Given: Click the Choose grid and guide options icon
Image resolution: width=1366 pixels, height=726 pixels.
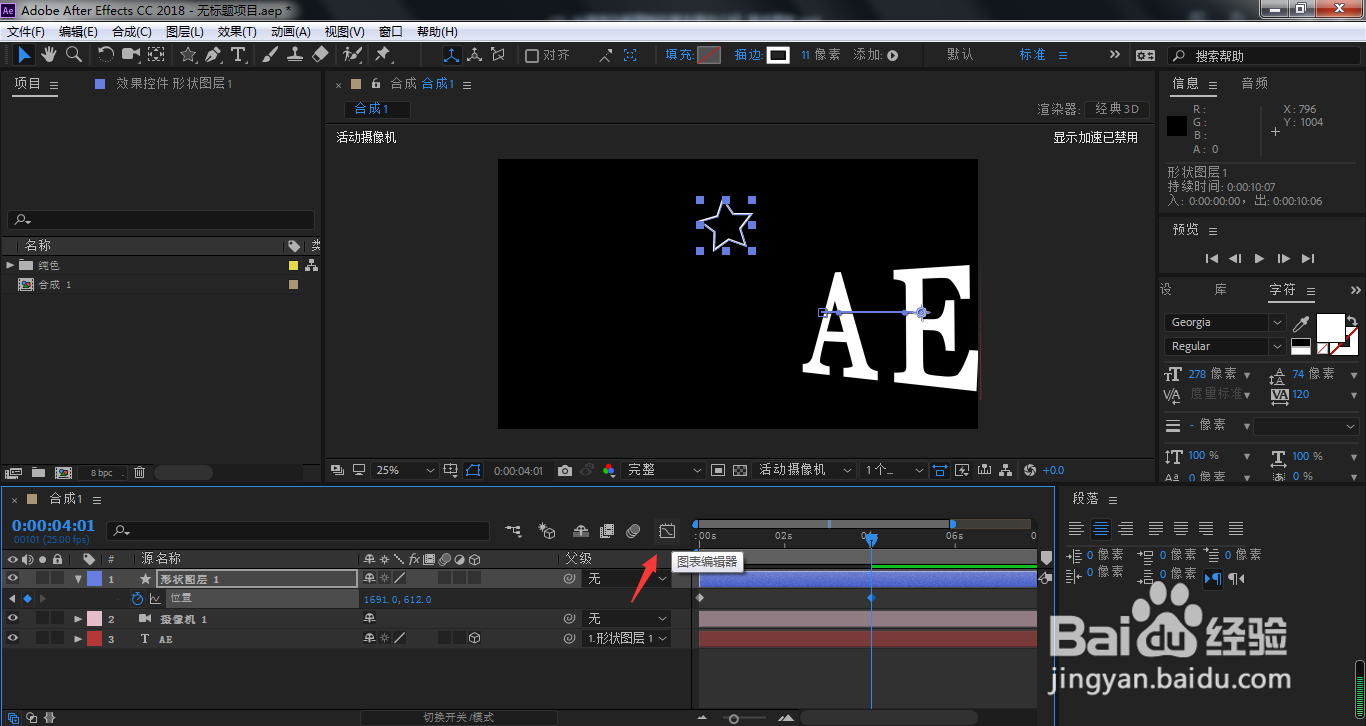Looking at the screenshot, I should 451,470.
